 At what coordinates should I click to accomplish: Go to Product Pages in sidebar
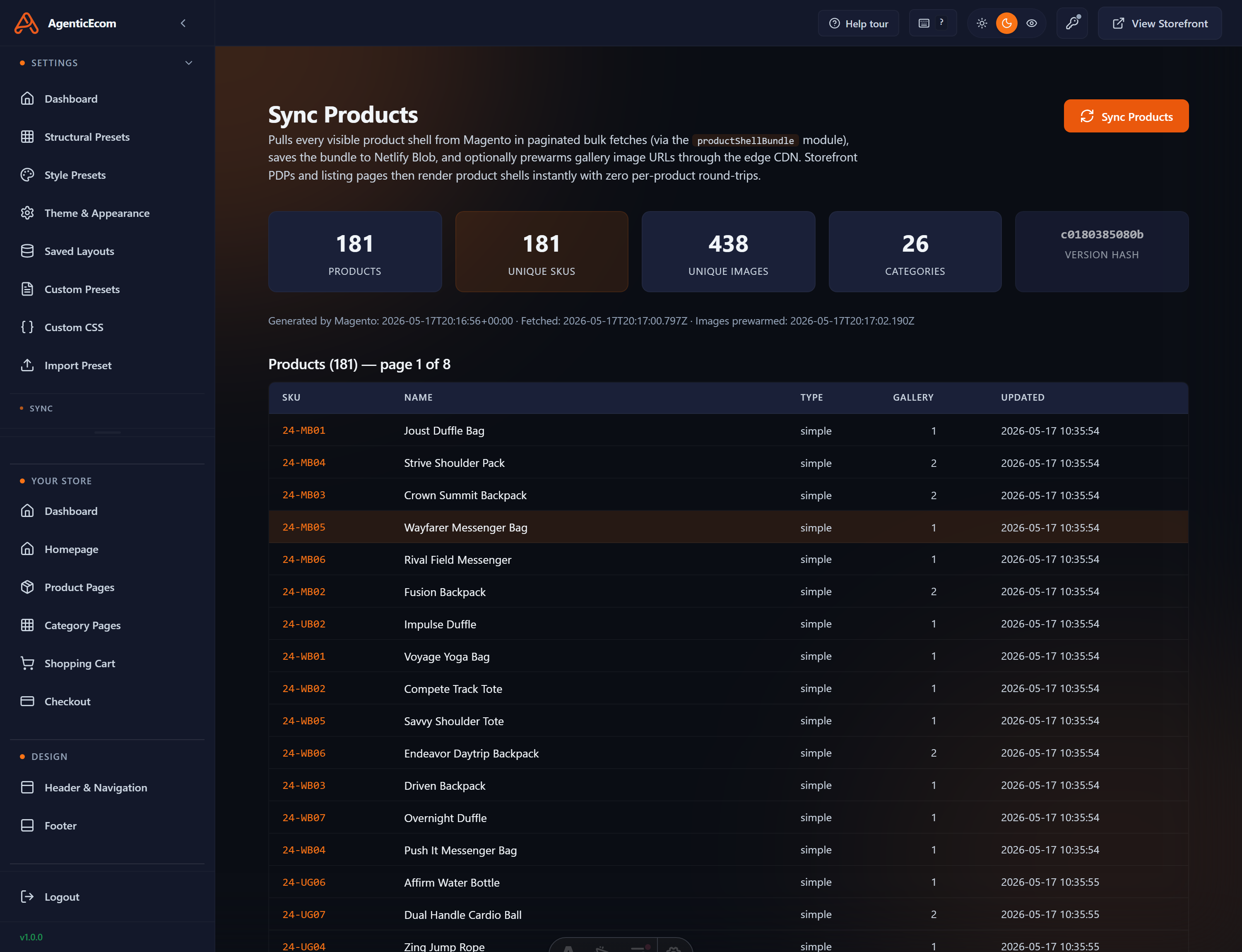pyautogui.click(x=107, y=587)
